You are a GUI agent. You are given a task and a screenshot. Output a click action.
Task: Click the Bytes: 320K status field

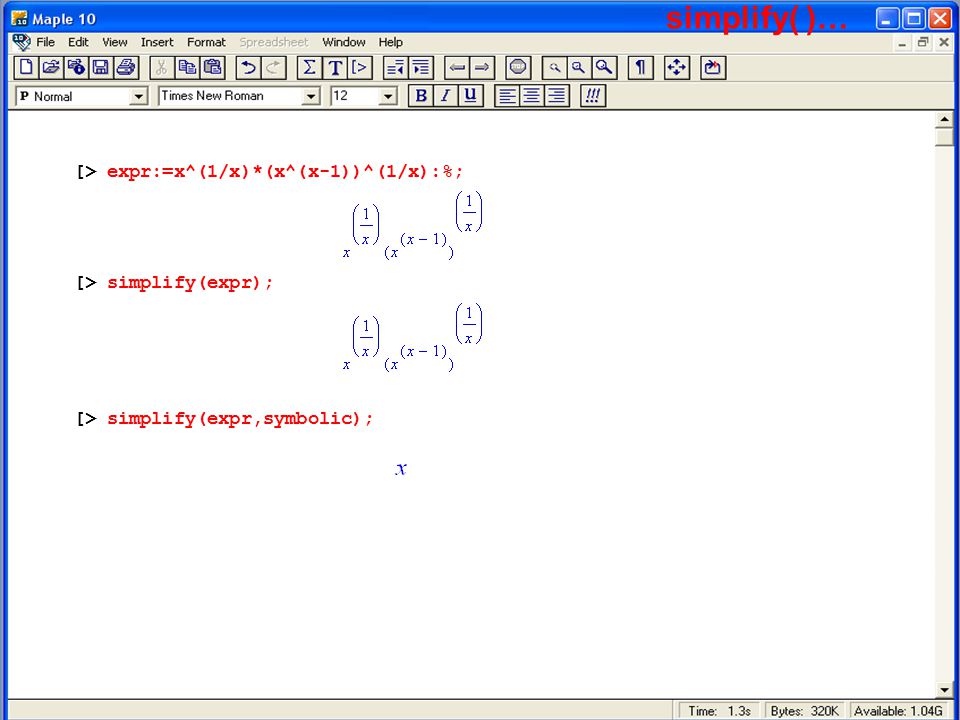pos(804,711)
